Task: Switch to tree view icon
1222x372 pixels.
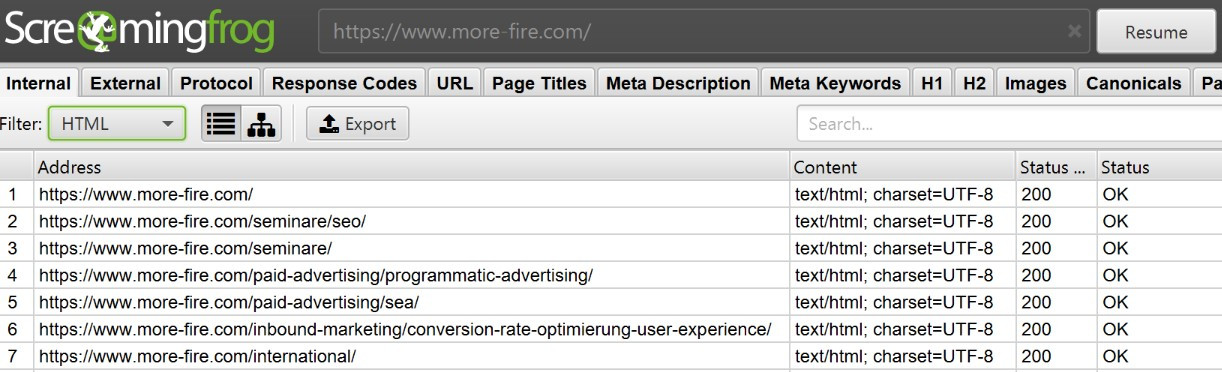Action: pos(261,124)
